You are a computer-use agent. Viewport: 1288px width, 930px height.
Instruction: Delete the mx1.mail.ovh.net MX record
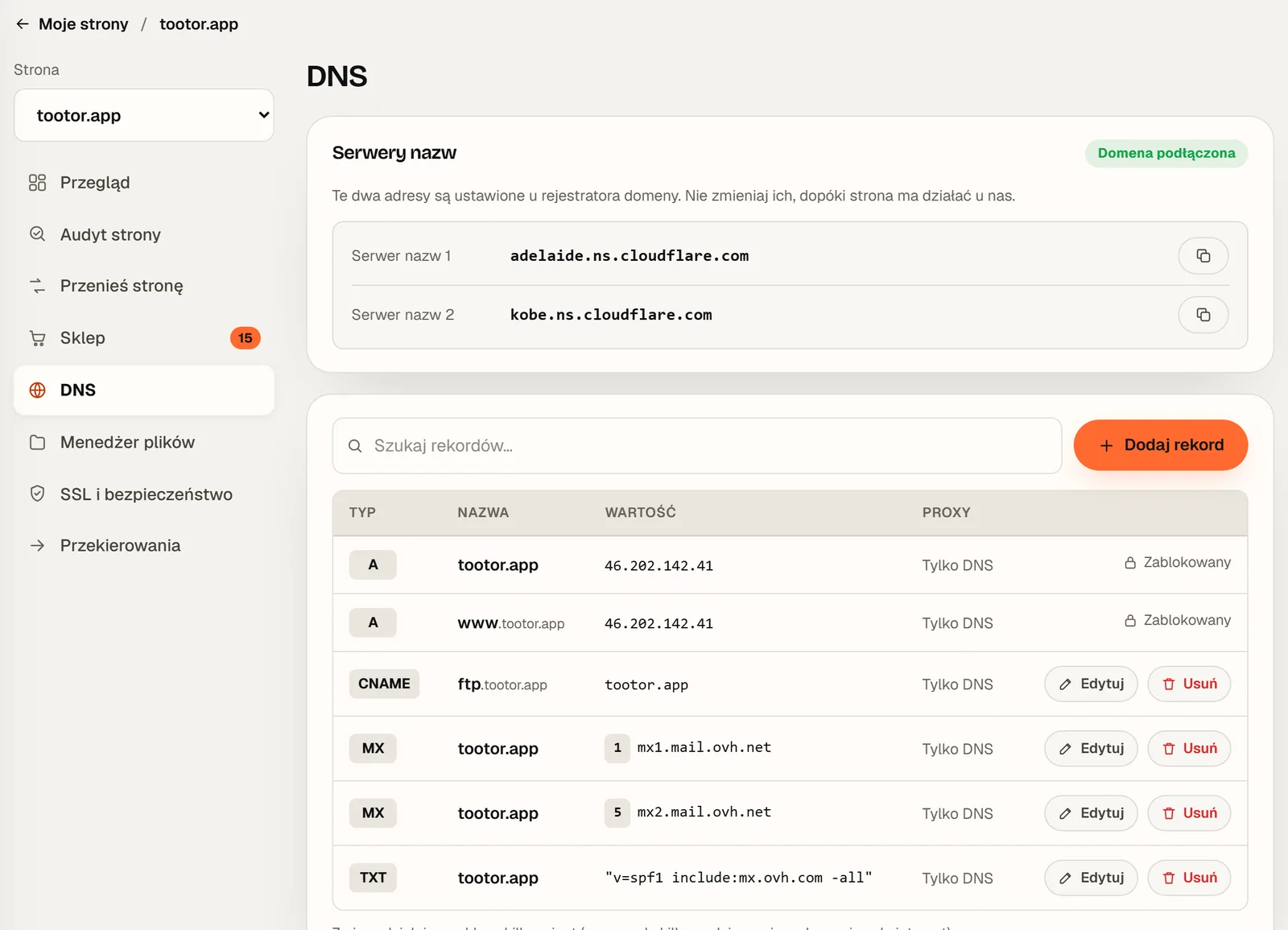pyautogui.click(x=1189, y=749)
